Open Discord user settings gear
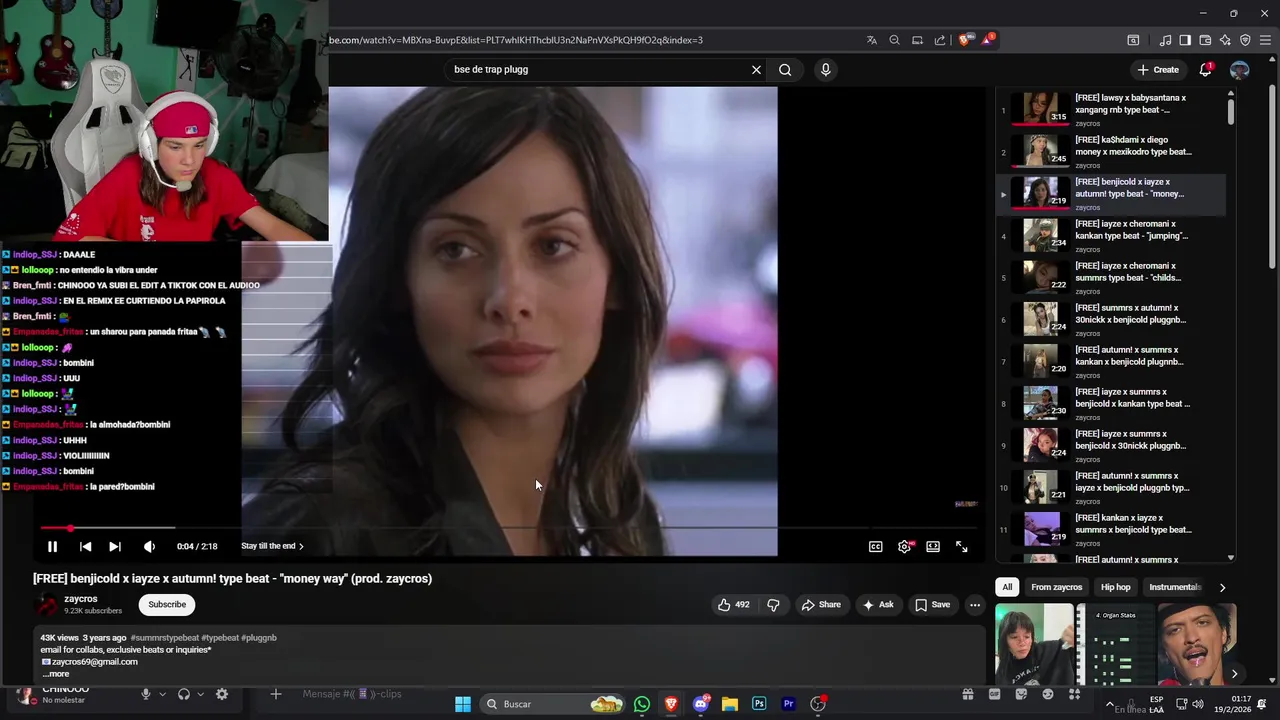This screenshot has width=1280, height=720. 222,694
